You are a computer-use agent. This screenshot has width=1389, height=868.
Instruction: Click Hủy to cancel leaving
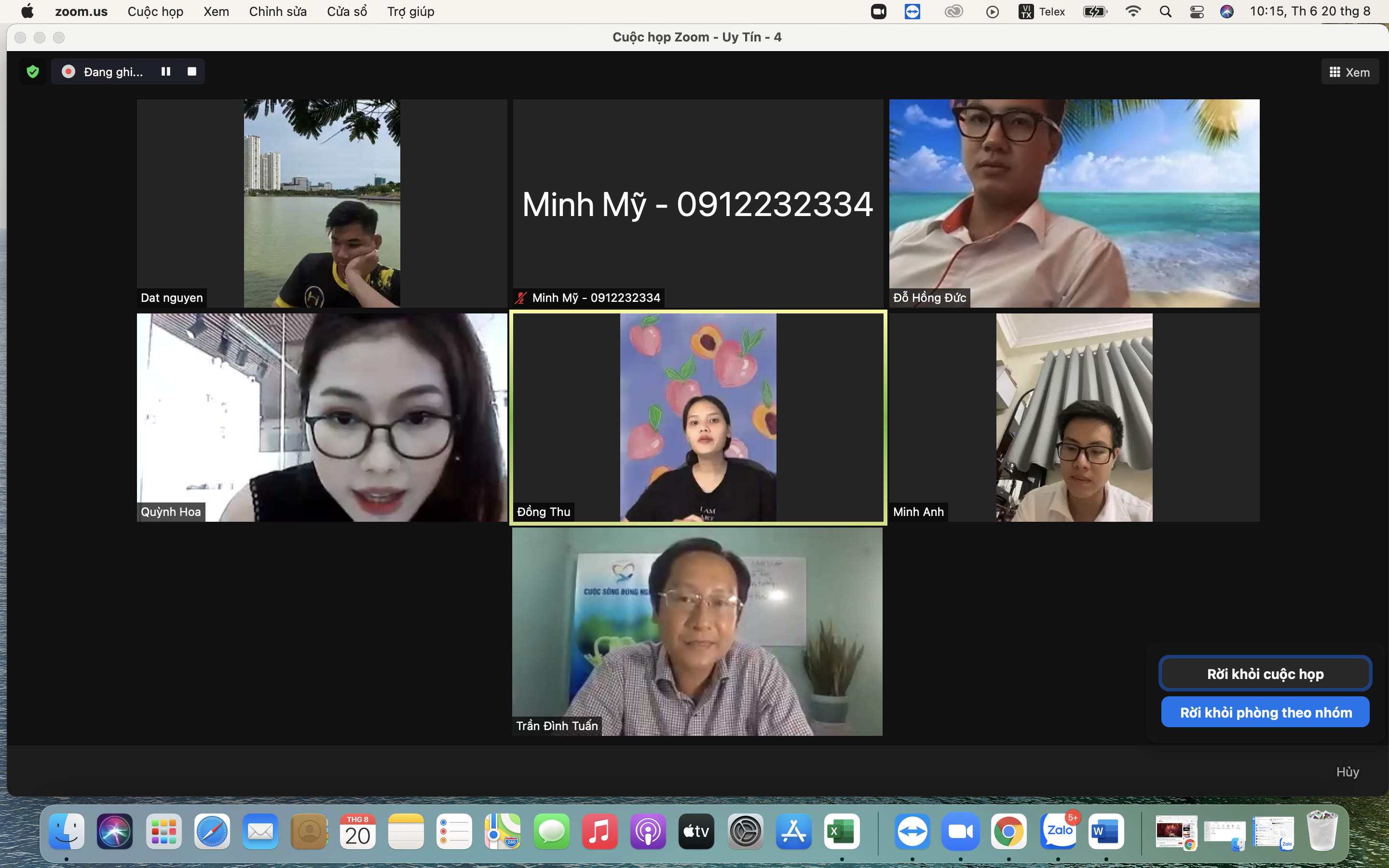click(x=1347, y=772)
